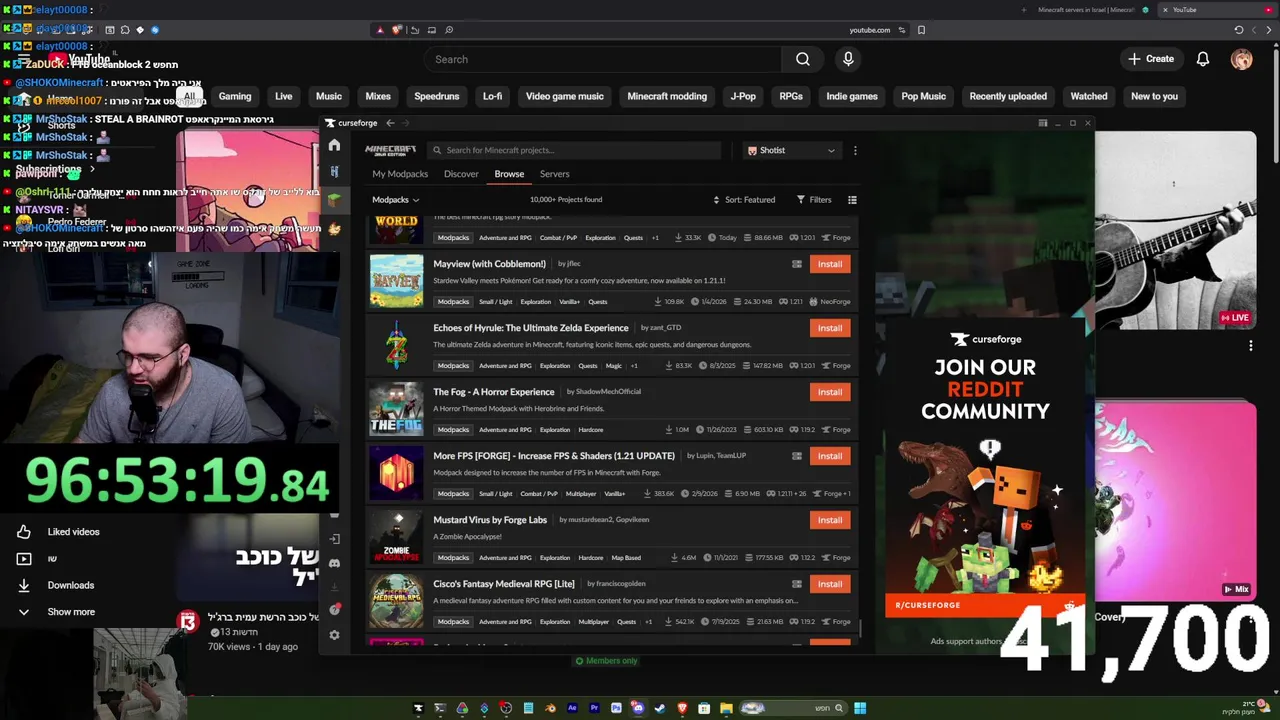Open CurseForge home icon in sidebar
The width and height of the screenshot is (1280, 720).
pyautogui.click(x=334, y=145)
